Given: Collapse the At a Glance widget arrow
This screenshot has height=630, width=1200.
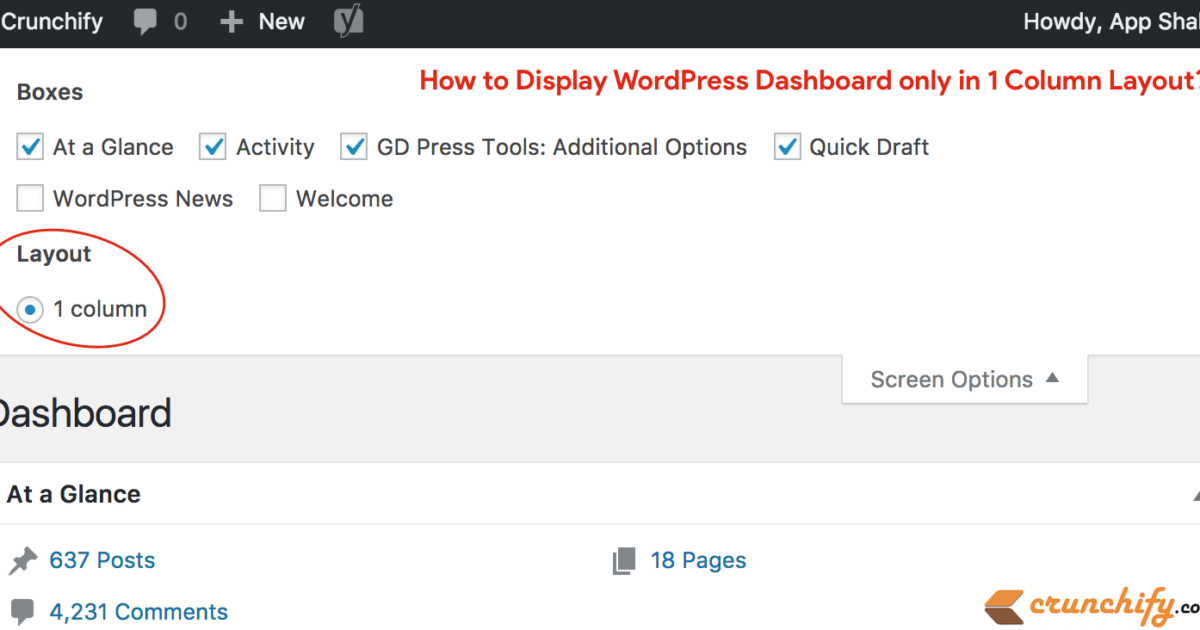Looking at the screenshot, I should coord(1195,495).
